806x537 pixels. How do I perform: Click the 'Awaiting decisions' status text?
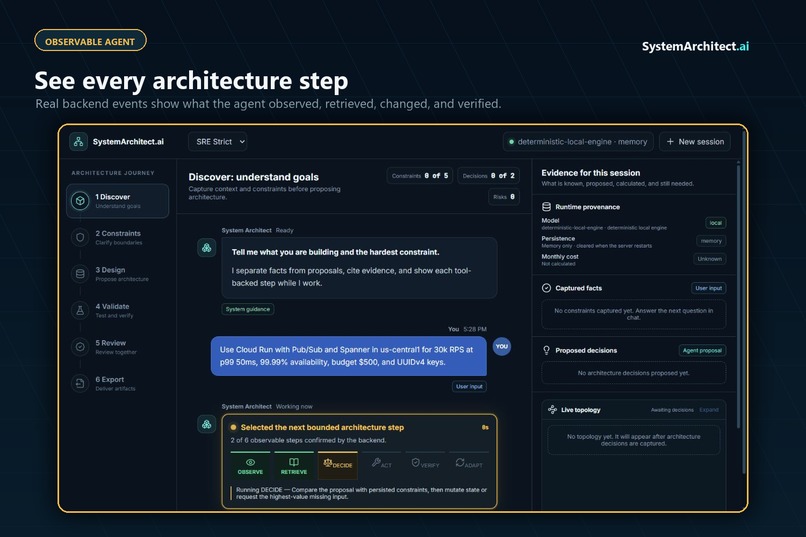pos(672,410)
